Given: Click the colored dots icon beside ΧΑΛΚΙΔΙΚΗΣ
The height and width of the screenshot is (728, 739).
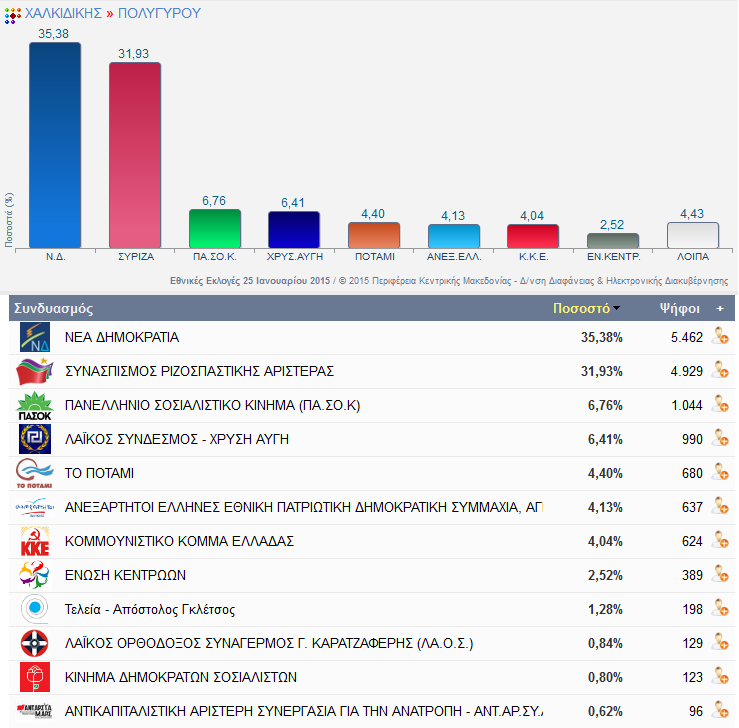Looking at the screenshot, I should pos(13,16).
